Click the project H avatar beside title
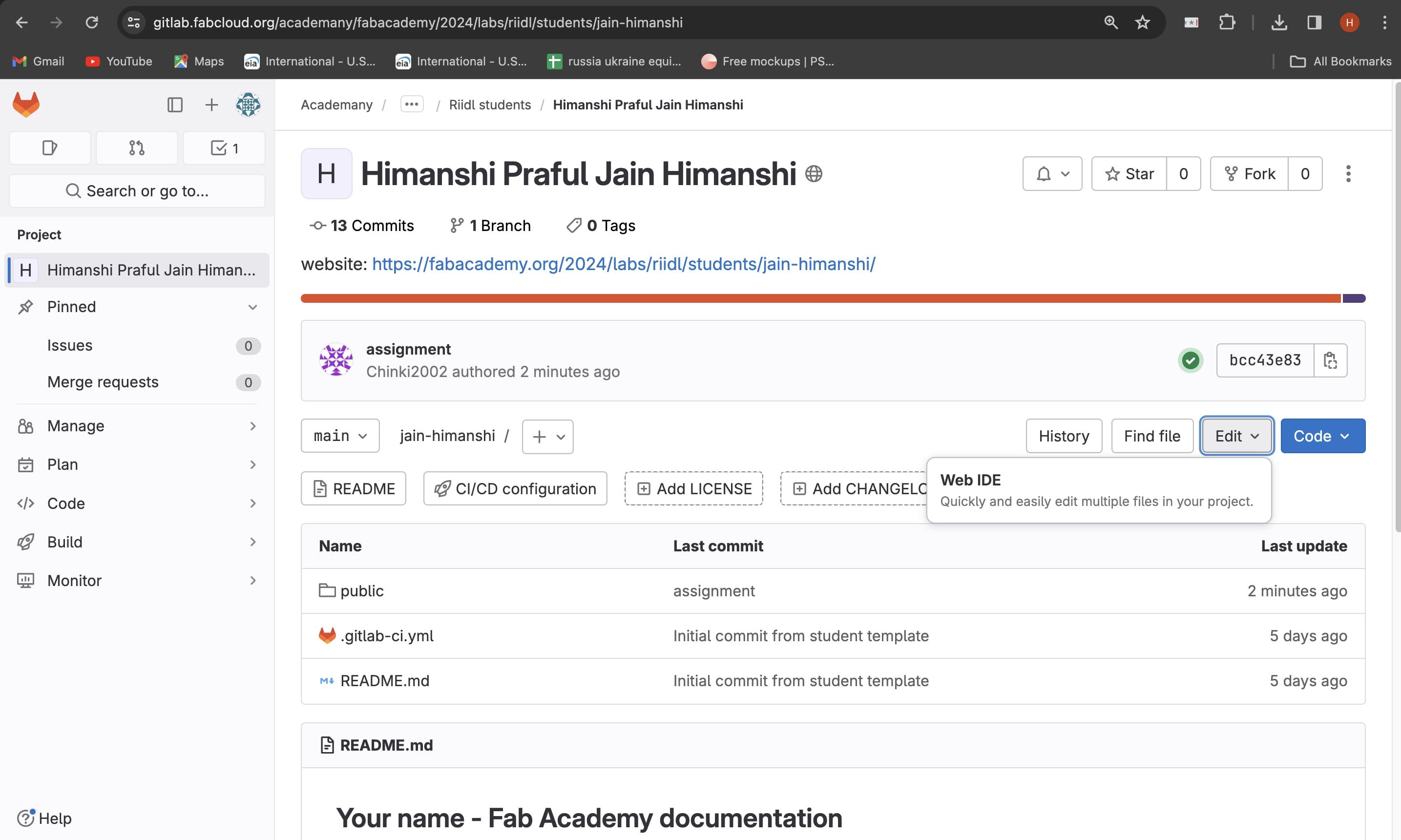Image resolution: width=1401 pixels, height=840 pixels. 327,174
